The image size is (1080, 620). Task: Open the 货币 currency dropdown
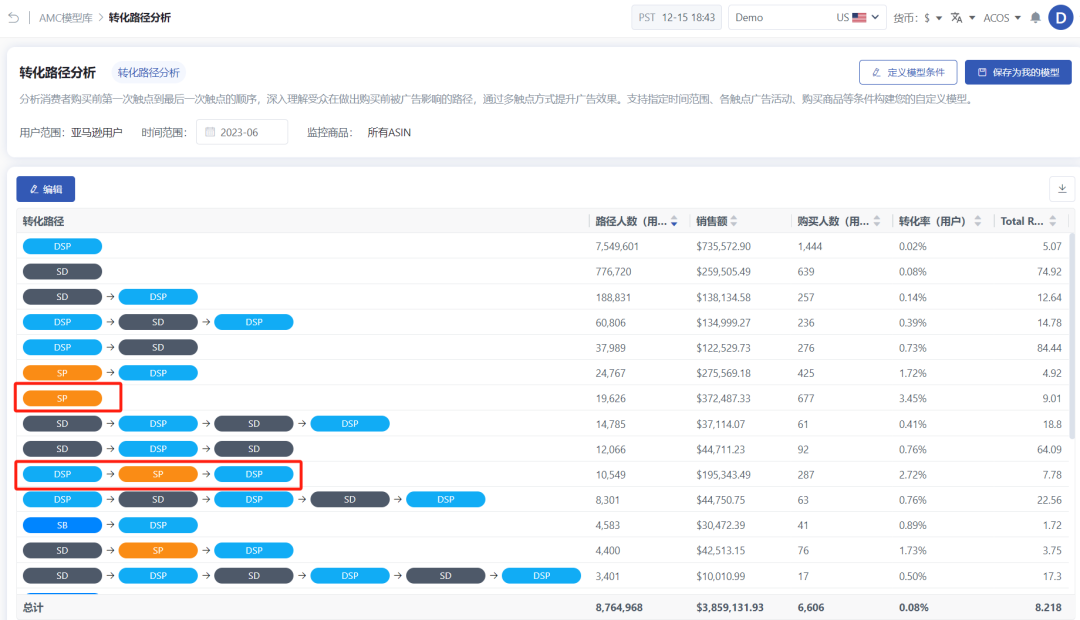pos(917,17)
